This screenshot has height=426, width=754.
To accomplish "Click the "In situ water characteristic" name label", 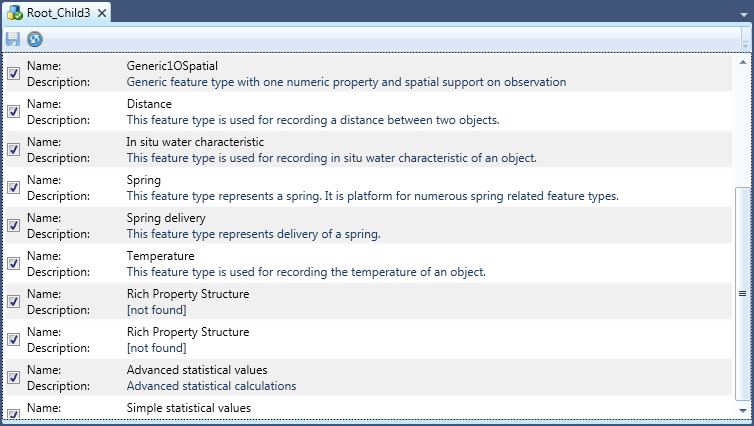I will tap(195, 142).
